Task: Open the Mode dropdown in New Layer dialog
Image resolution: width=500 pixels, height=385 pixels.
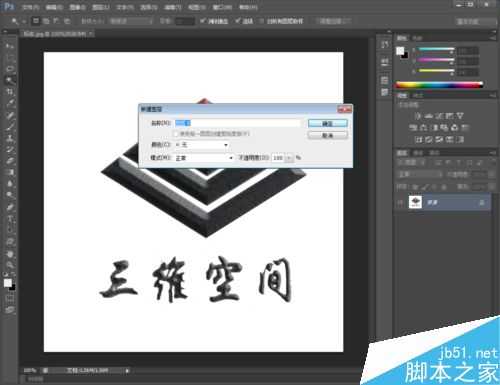Action: [x=204, y=158]
